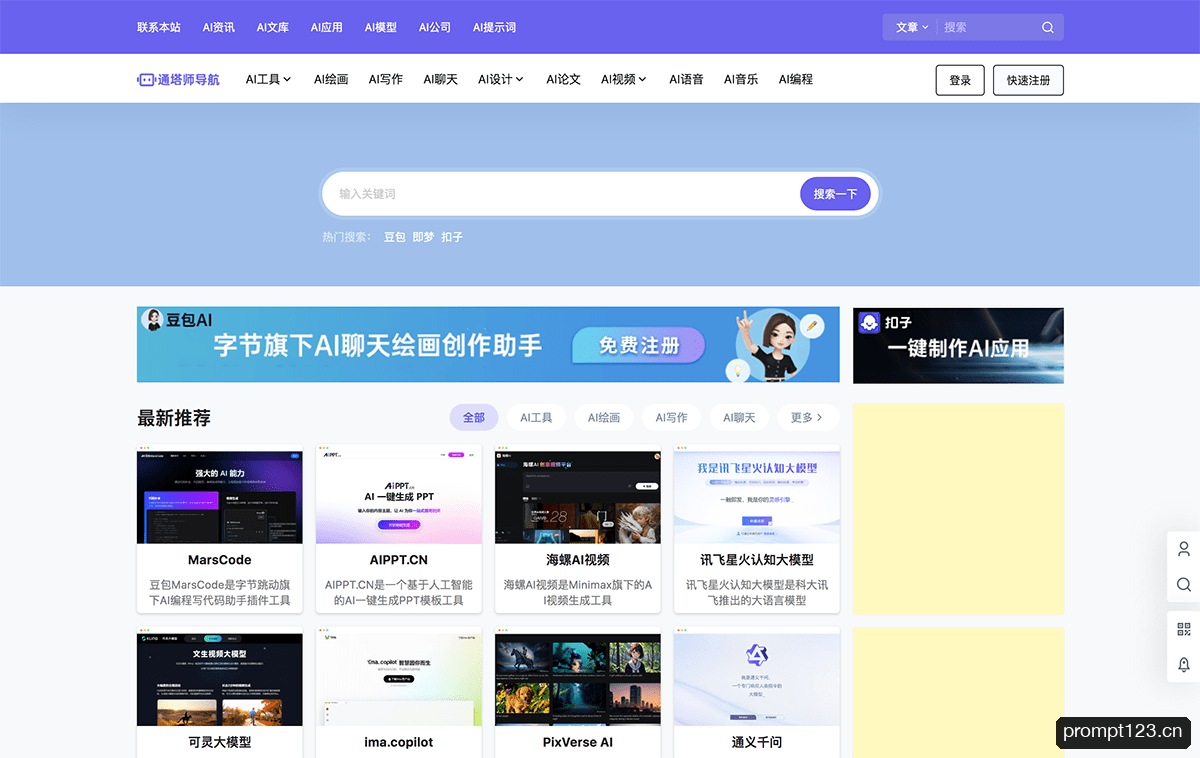Select the AI写作 filter tab
The width and height of the screenshot is (1200, 758).
point(672,417)
